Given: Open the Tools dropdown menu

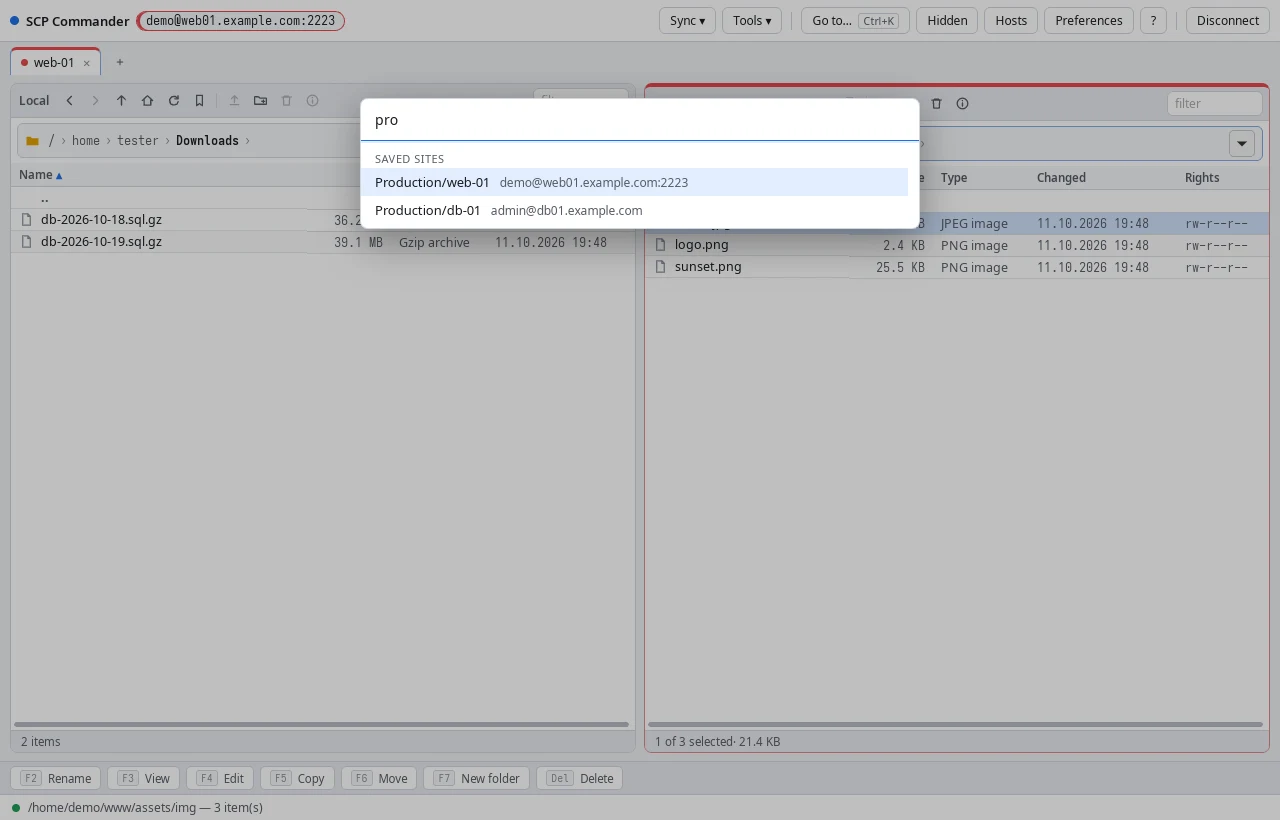Looking at the screenshot, I should [751, 20].
